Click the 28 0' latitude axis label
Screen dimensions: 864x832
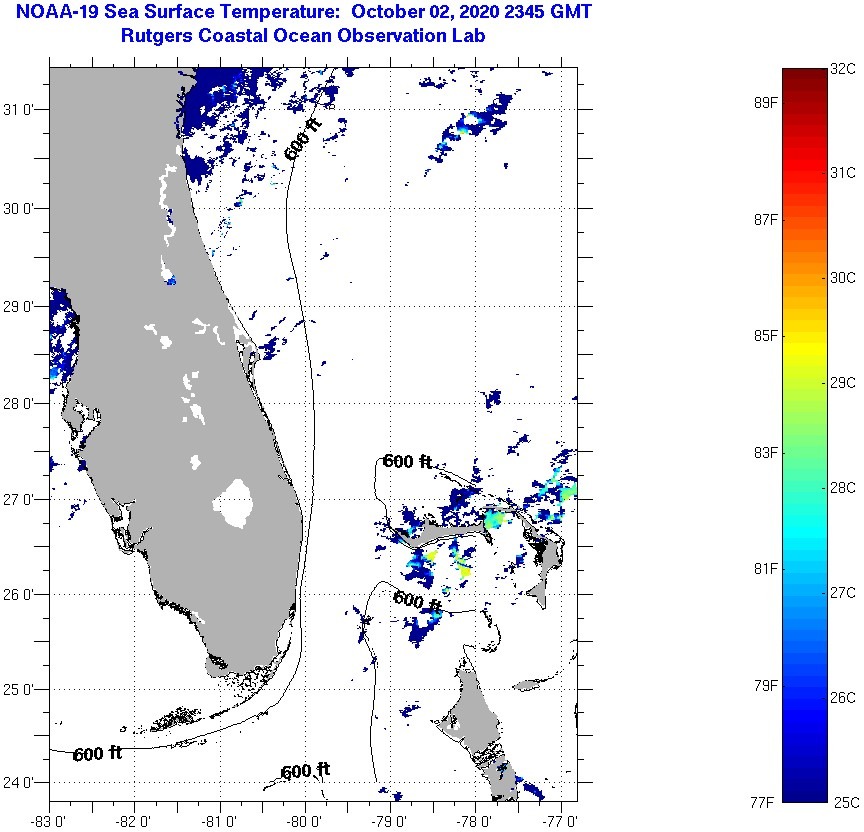pyautogui.click(x=22, y=403)
